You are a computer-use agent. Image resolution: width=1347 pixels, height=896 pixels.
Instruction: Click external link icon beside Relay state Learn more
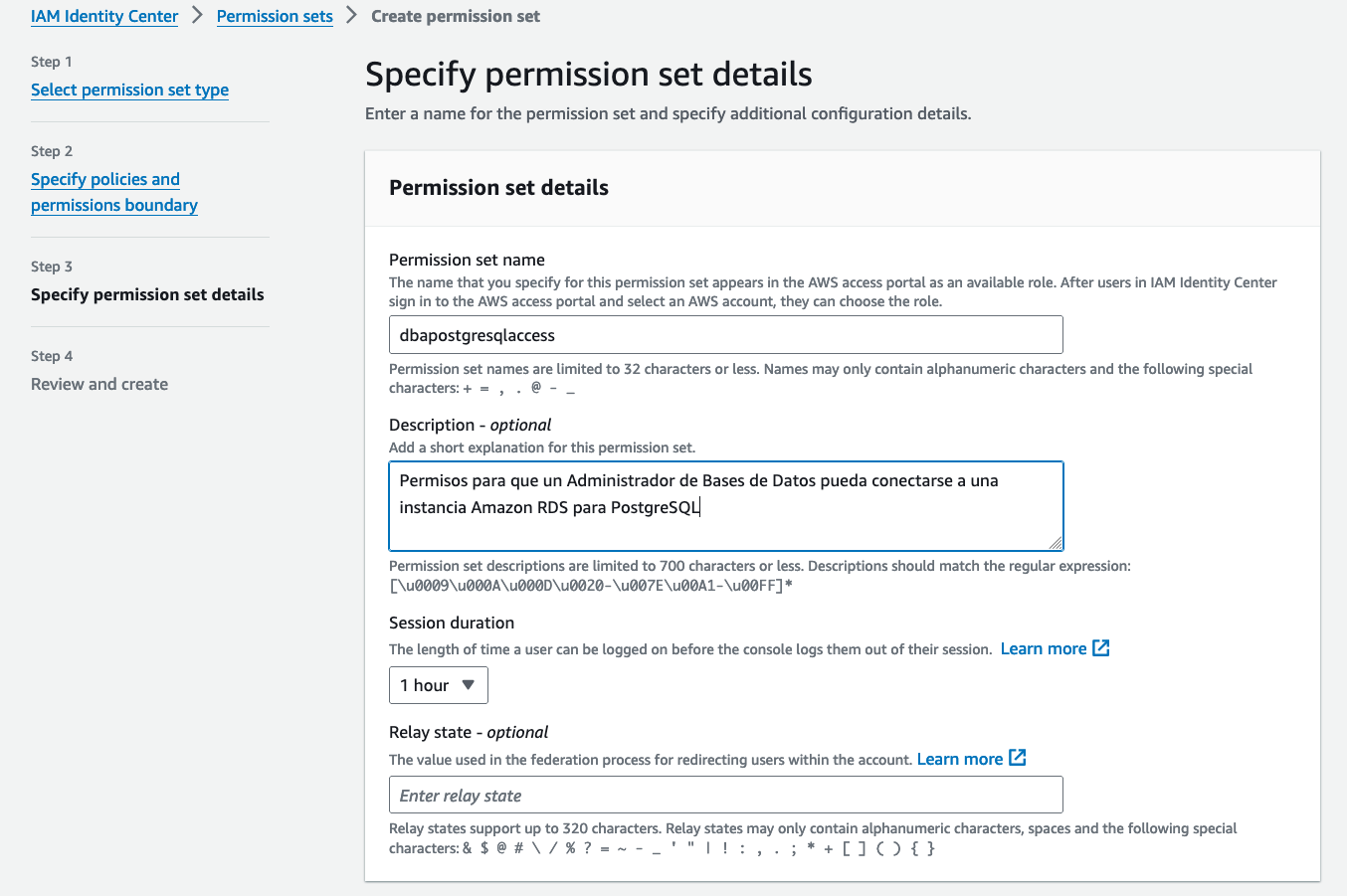1018,759
